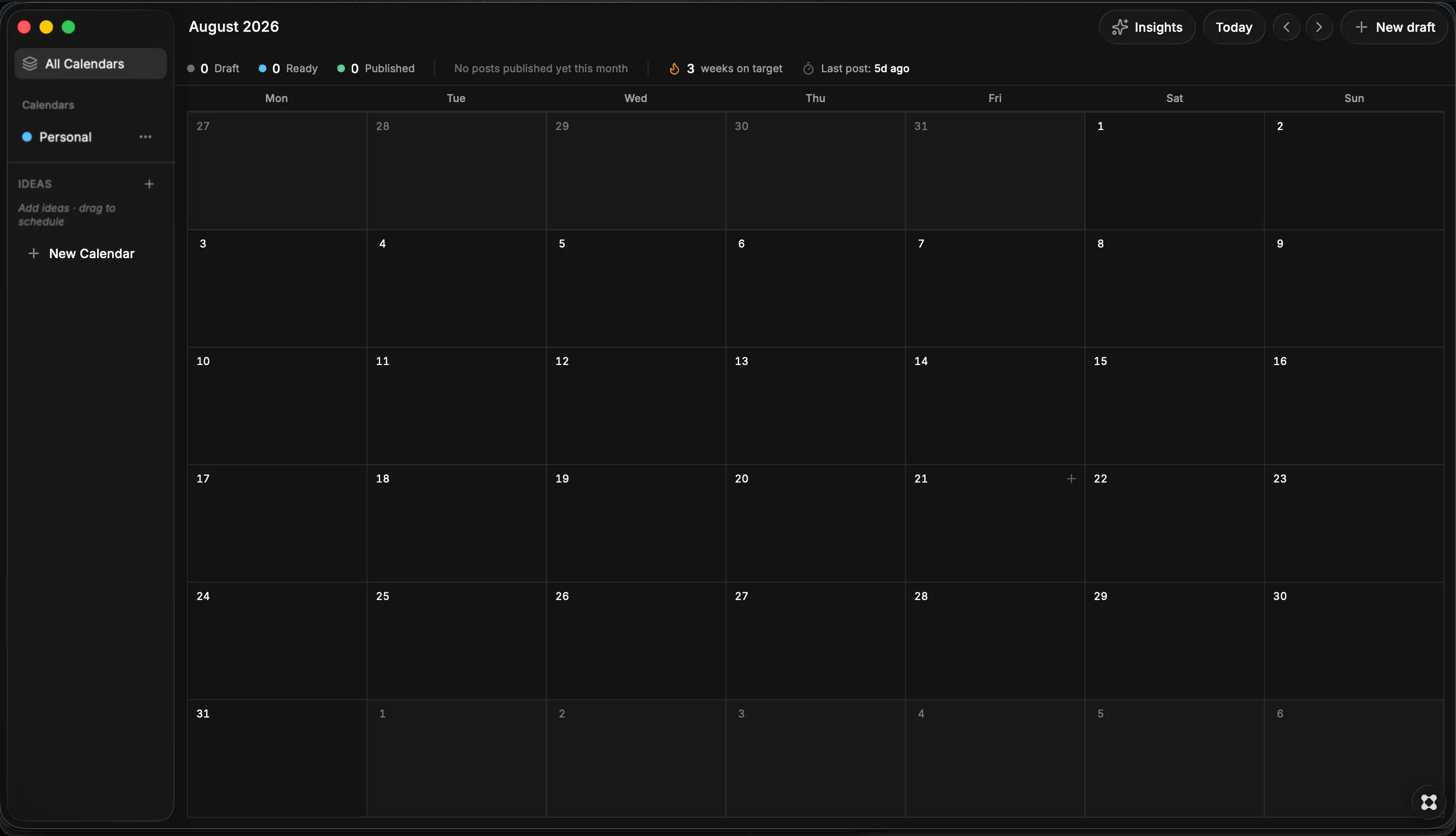
Task: Open the Personal calendar options menu
Action: point(146,137)
